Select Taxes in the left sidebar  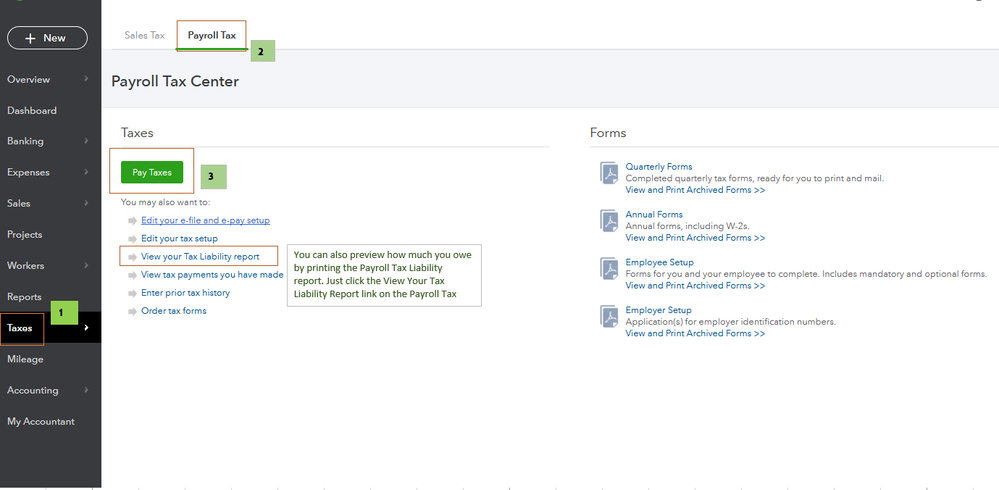pyautogui.click(x=20, y=328)
